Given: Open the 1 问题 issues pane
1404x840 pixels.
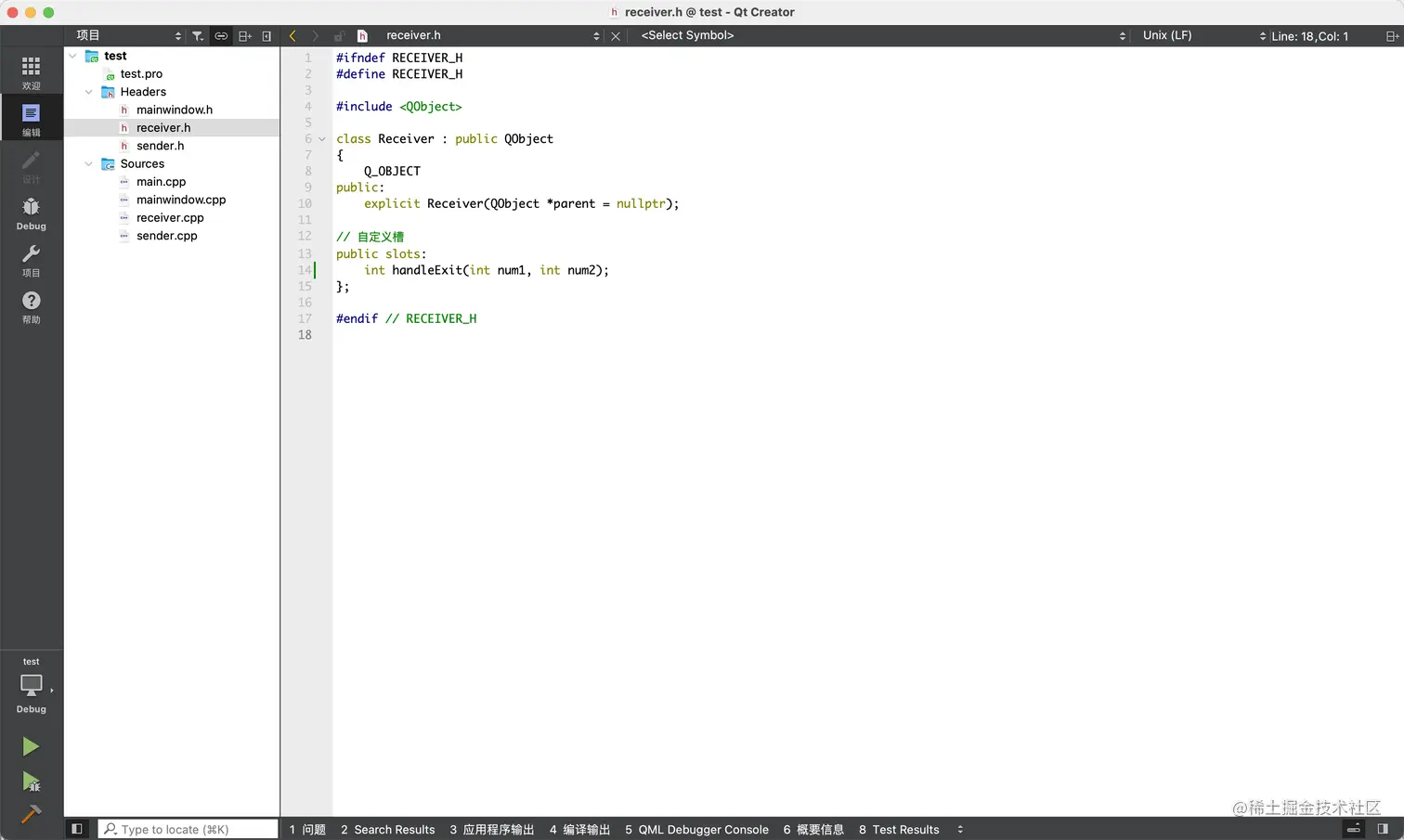Looking at the screenshot, I should [x=307, y=829].
